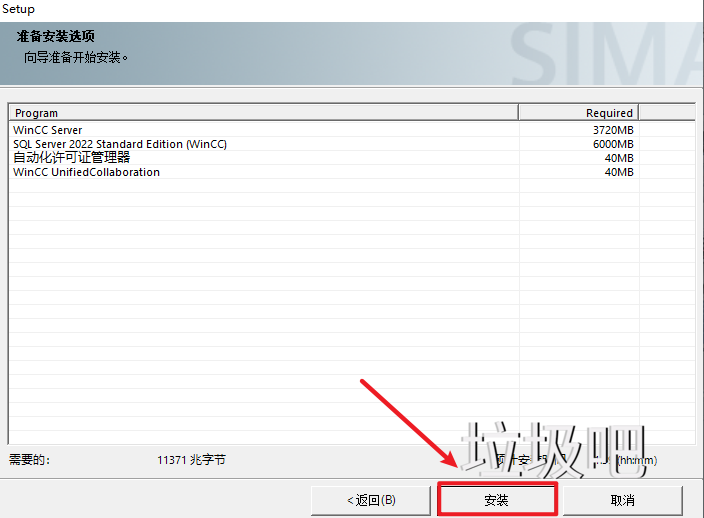
Task: Choose the WinCC UnifiedCollaboration entry
Action: (x=86, y=172)
